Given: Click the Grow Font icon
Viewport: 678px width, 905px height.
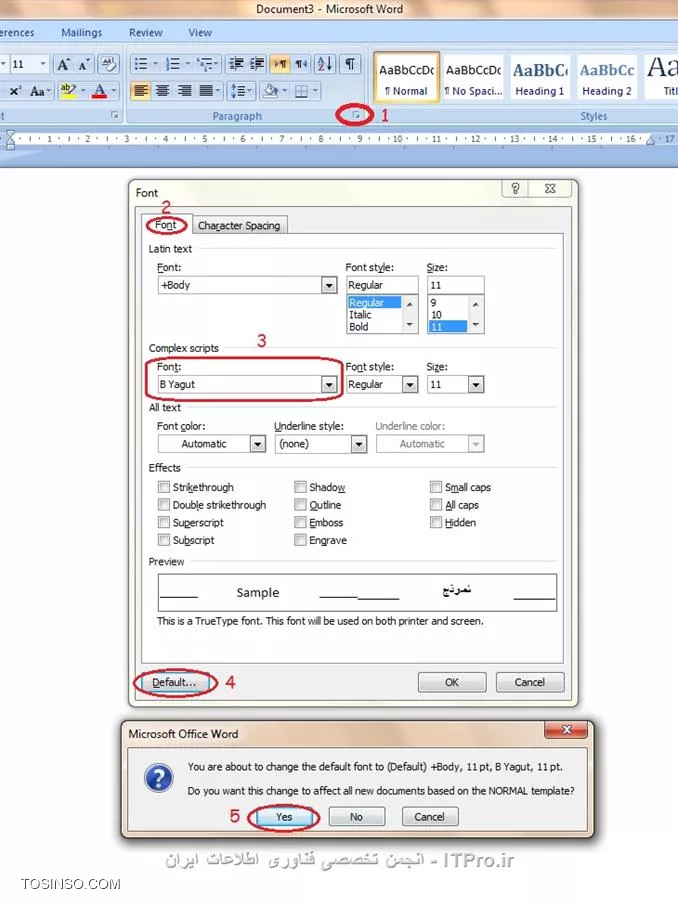Looking at the screenshot, I should tap(63, 64).
